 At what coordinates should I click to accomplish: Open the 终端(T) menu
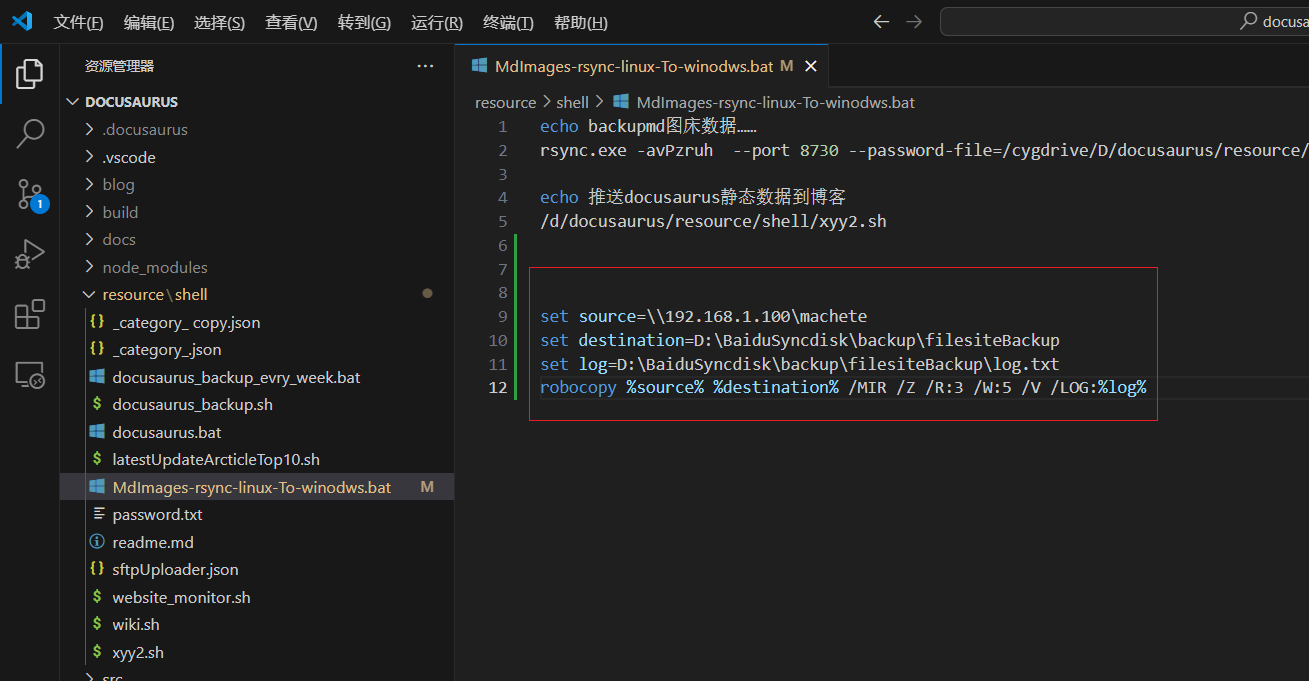coord(508,22)
